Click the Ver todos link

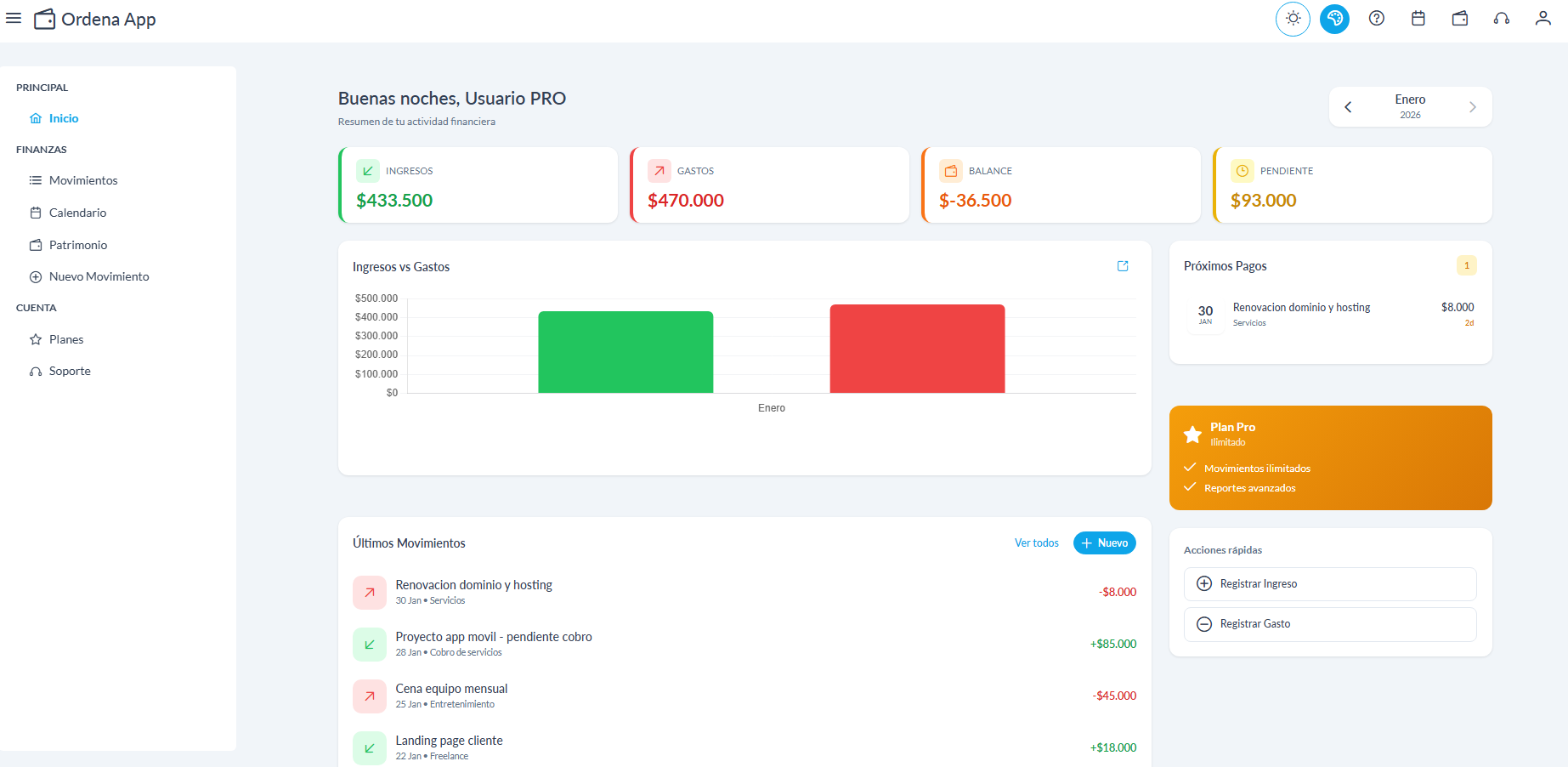[x=1036, y=543]
